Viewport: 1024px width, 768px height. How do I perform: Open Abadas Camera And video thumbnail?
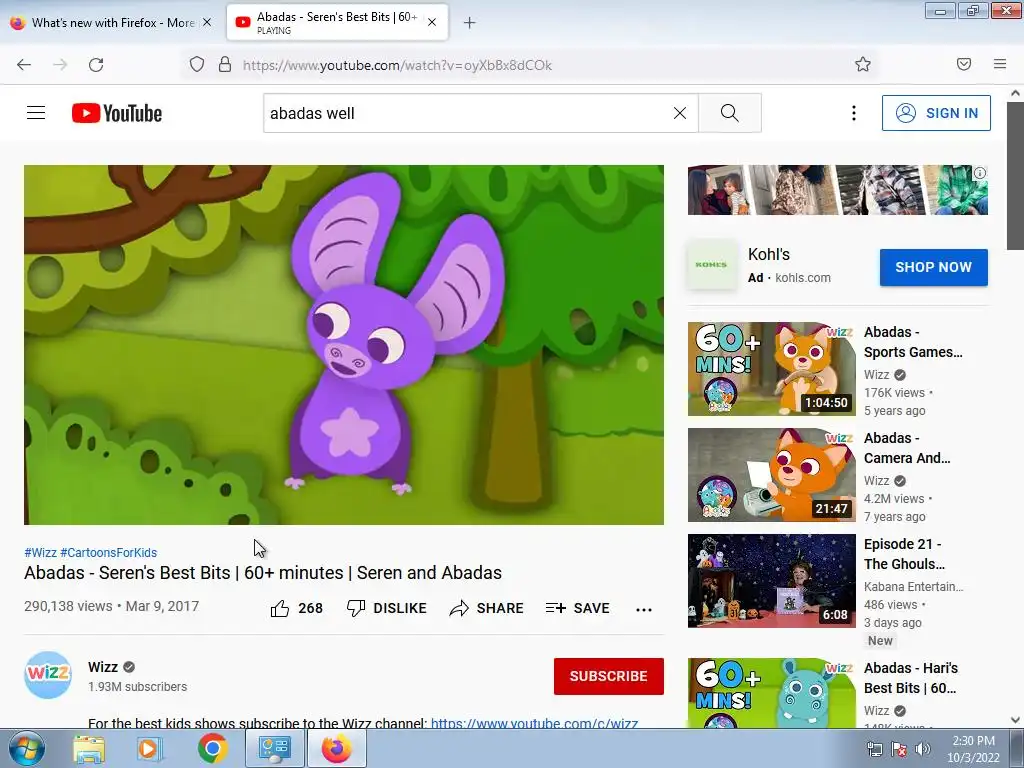(771, 475)
